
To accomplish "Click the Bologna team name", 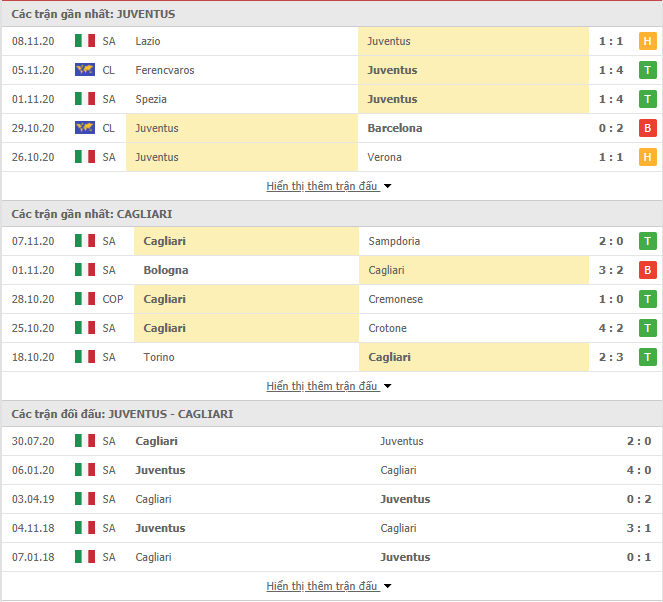I will pyautogui.click(x=166, y=270).
